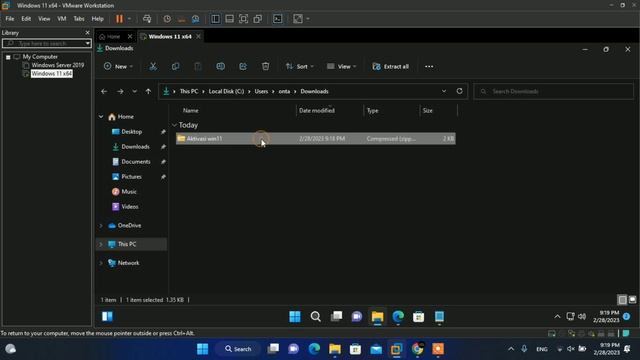Click Users in the address breadcrumb

[x=261, y=91]
